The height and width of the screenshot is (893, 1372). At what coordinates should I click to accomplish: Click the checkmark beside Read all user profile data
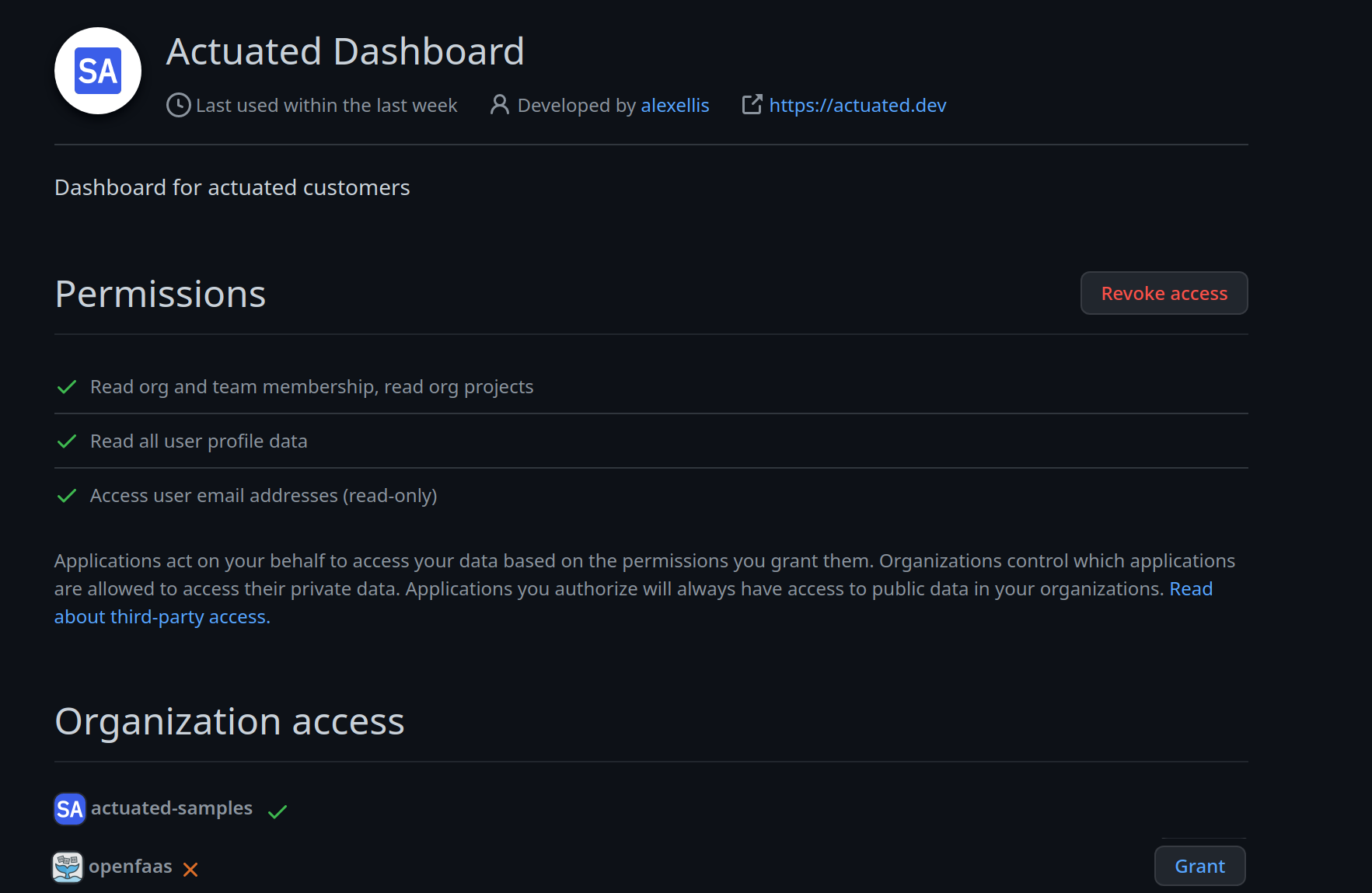click(67, 441)
